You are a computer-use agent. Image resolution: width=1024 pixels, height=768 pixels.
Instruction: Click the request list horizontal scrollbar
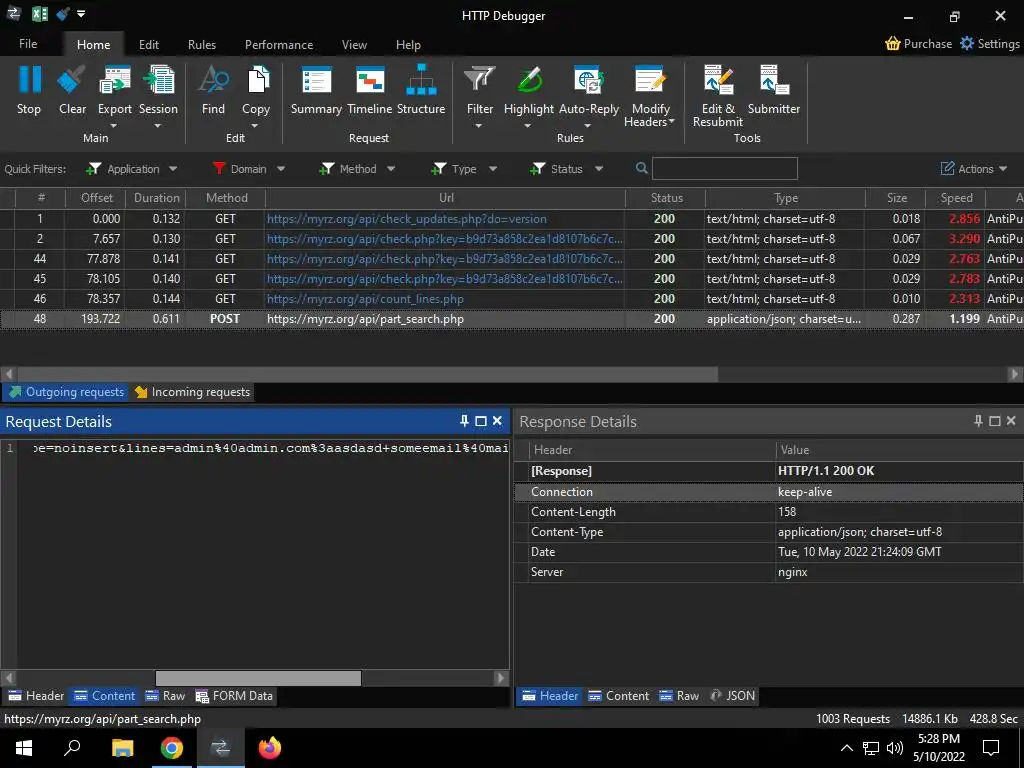[368, 374]
